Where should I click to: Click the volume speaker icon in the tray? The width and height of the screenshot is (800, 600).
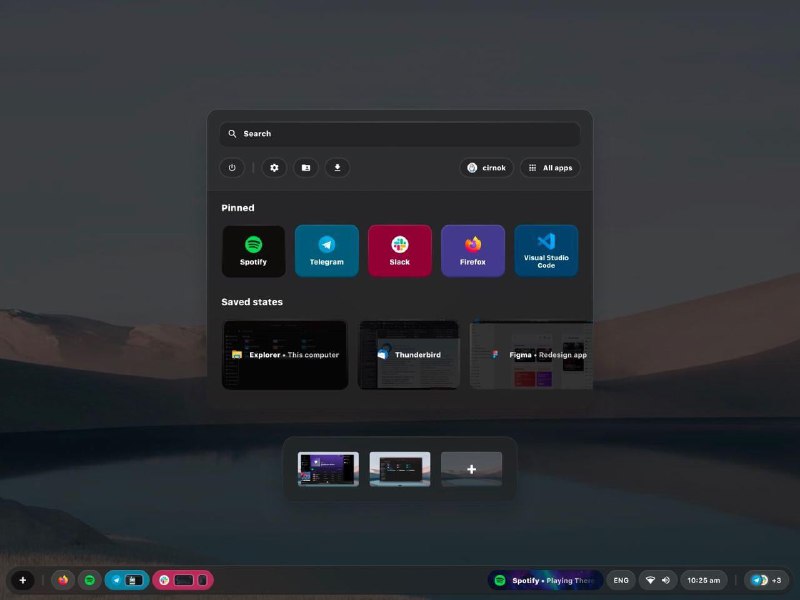[666, 580]
